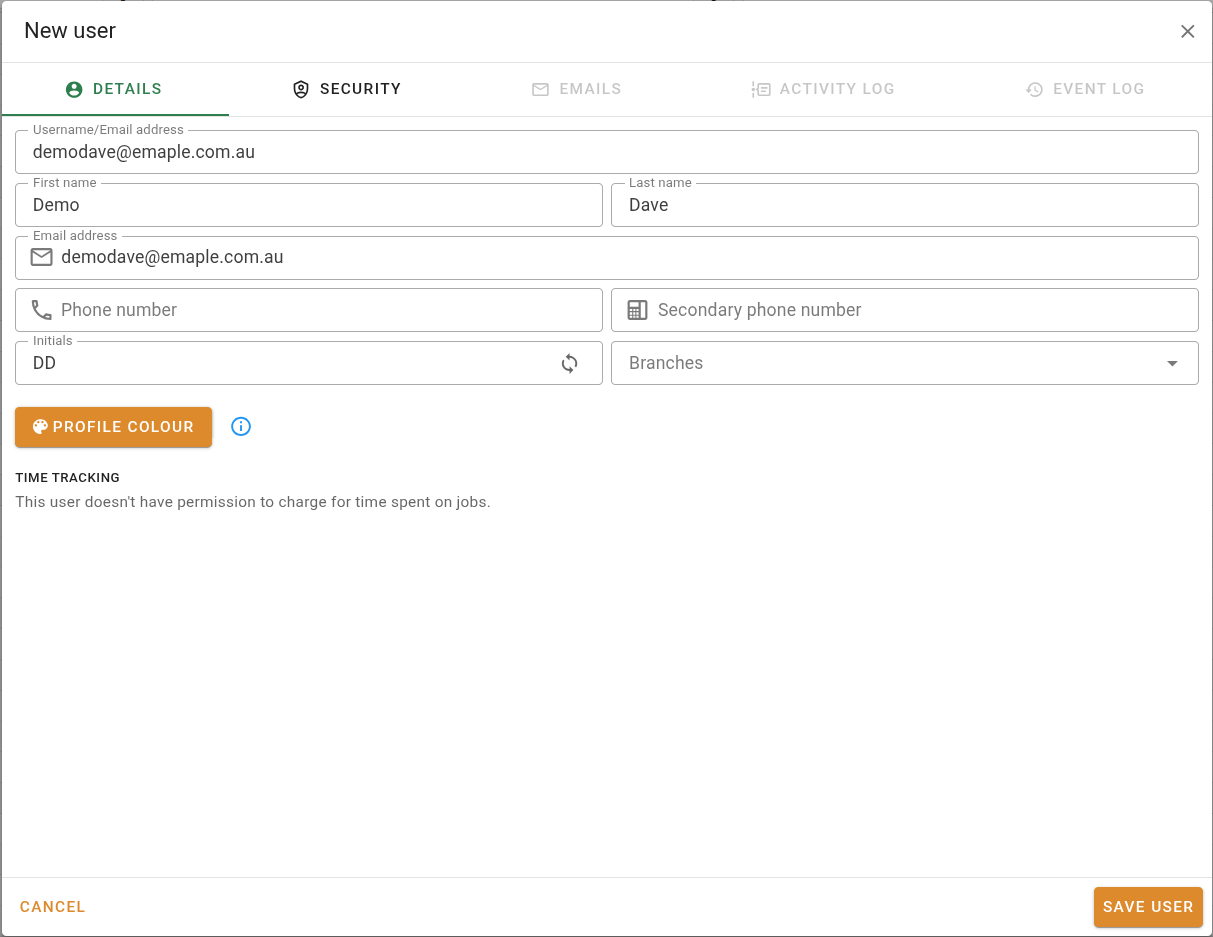Focus the Username/Email address field
This screenshot has height=937, width=1213.
click(607, 152)
